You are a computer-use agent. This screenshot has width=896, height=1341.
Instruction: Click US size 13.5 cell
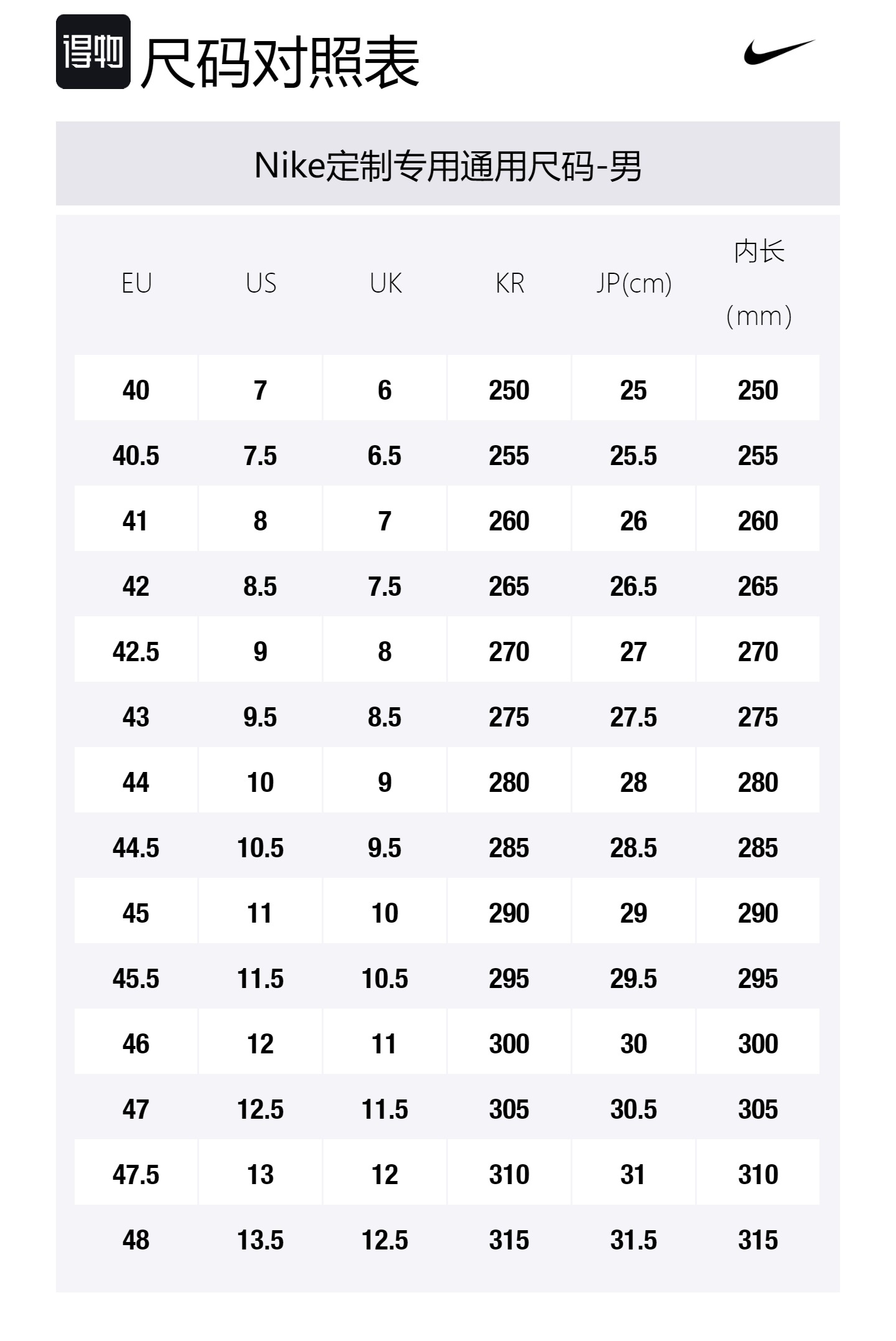(x=261, y=1240)
